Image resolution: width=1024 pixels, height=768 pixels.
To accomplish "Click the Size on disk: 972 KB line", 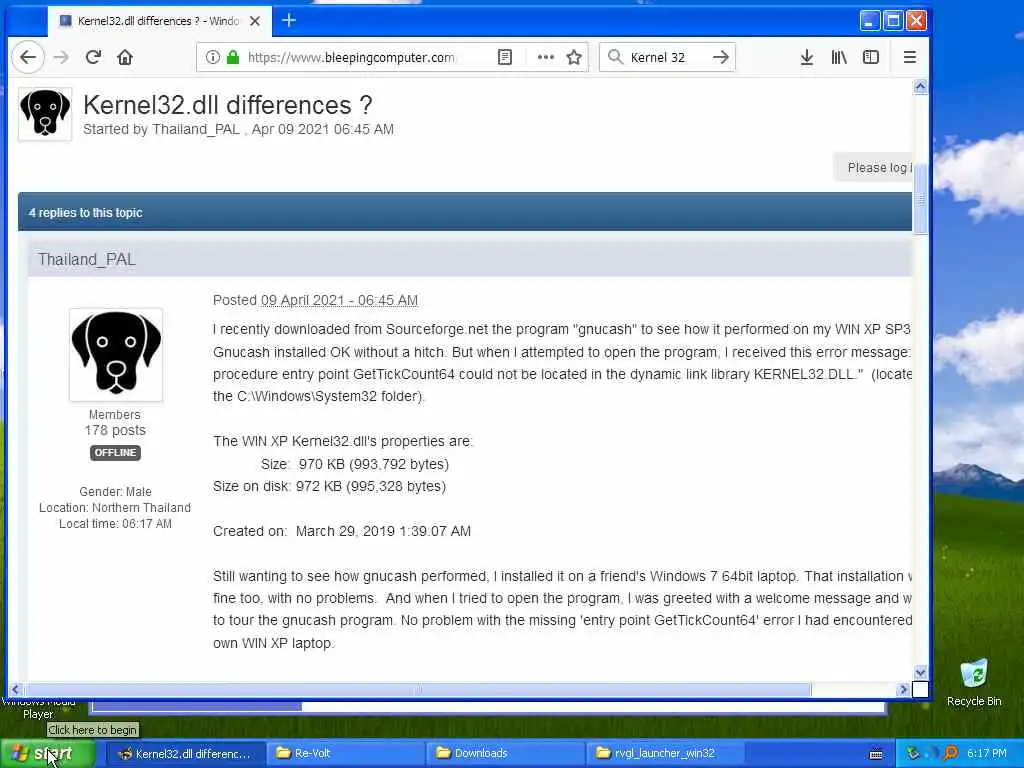I will coord(329,487).
